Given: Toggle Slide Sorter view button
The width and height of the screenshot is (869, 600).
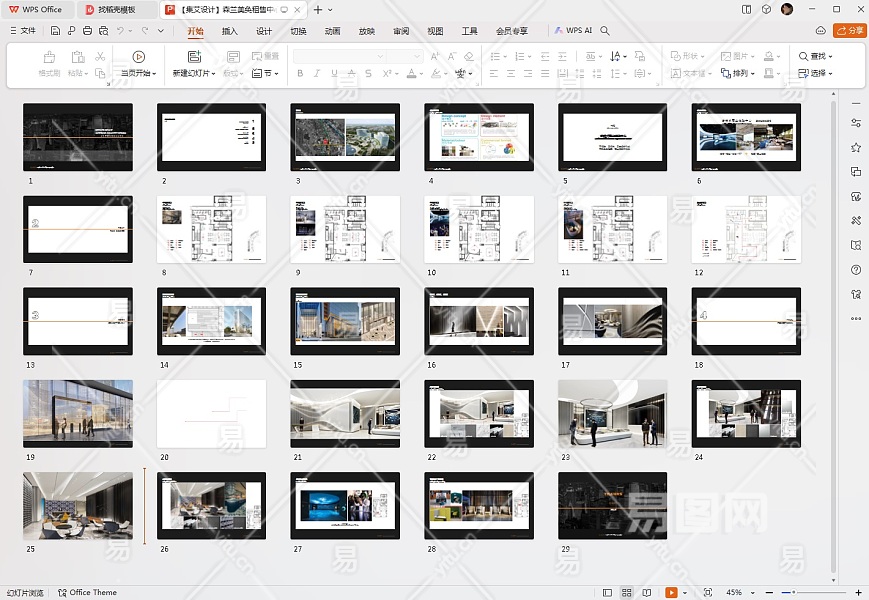Looking at the screenshot, I should click(x=627, y=592).
